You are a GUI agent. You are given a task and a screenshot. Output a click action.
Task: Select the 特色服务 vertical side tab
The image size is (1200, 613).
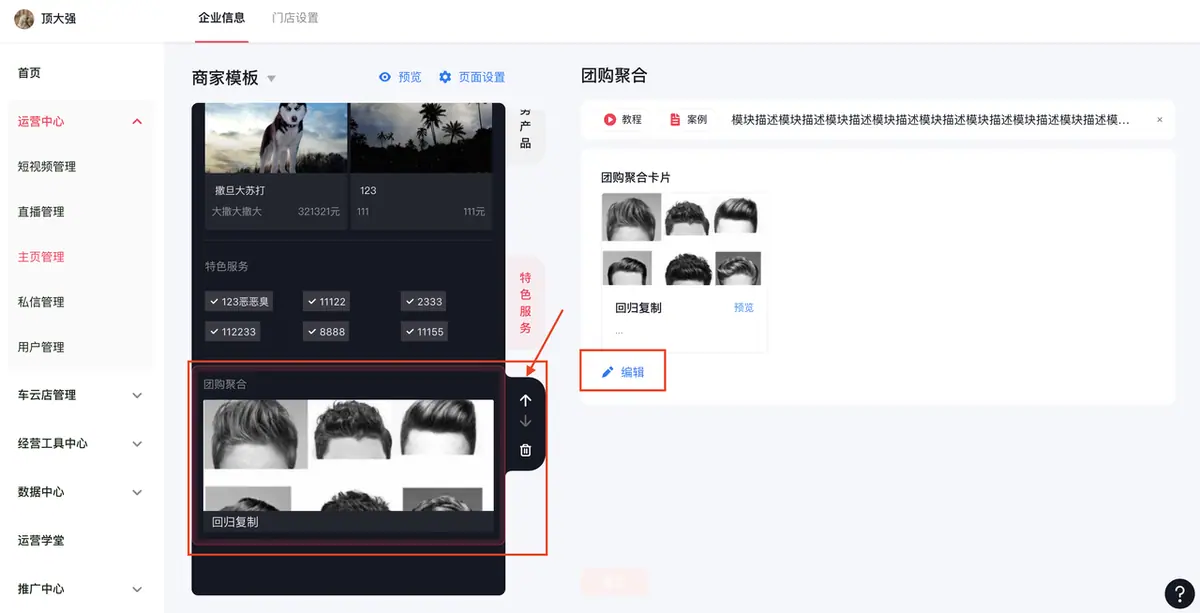tap(525, 302)
